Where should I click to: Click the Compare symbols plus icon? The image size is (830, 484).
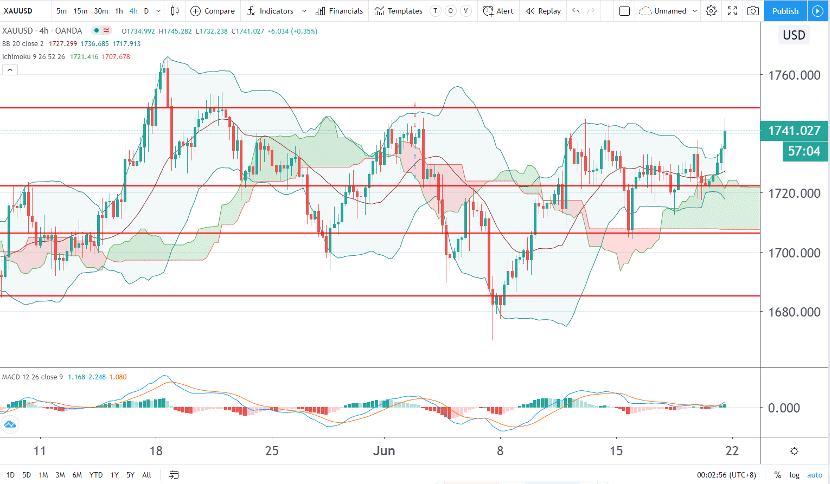195,11
